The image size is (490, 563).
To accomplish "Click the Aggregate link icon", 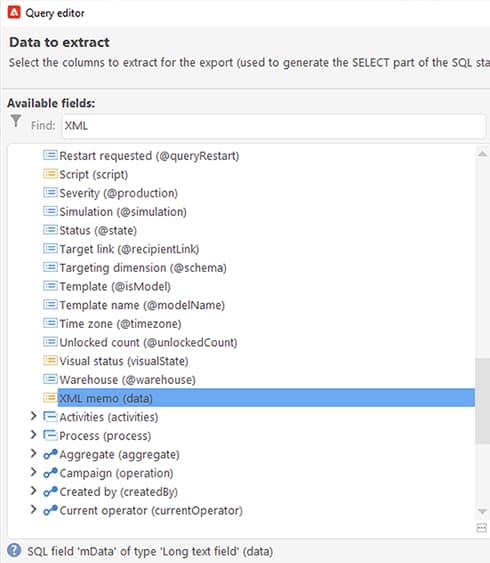I will coord(50,454).
